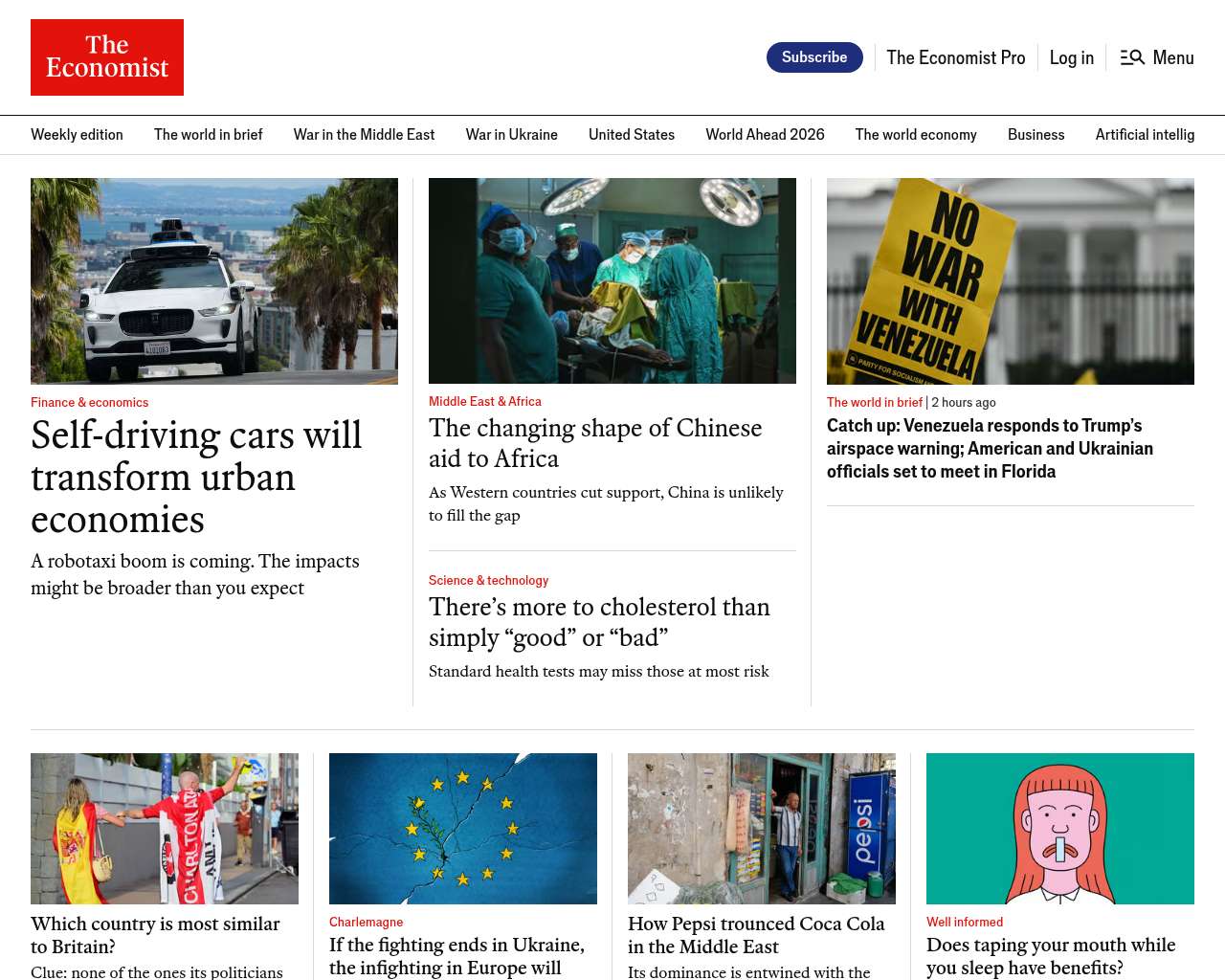Open the self-driving car photo

click(214, 281)
